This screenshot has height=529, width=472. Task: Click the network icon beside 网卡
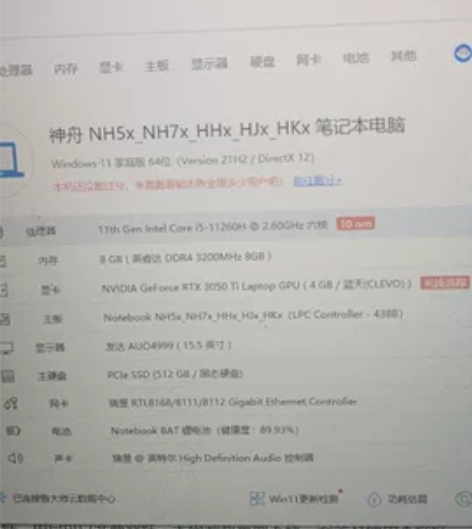tap(11, 403)
